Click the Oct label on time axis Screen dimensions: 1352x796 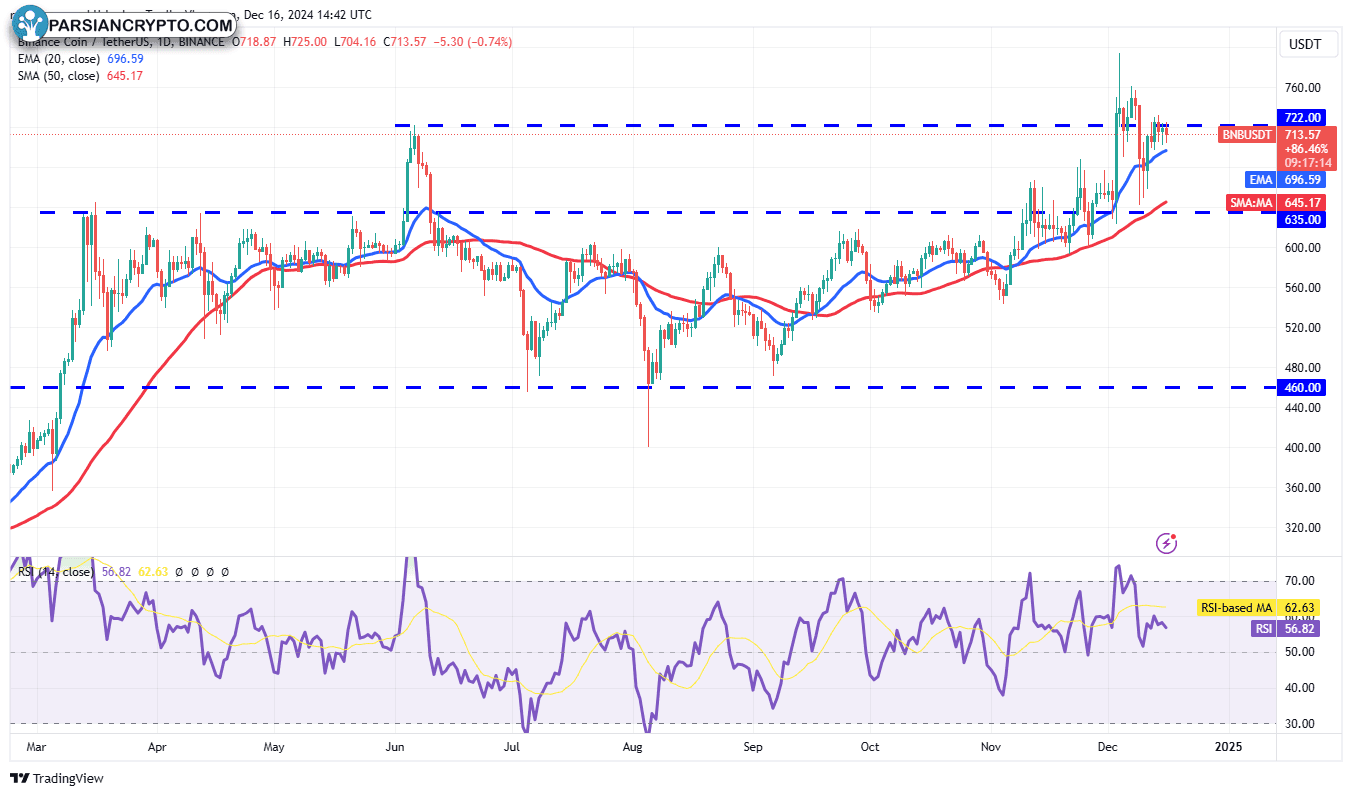pos(870,747)
